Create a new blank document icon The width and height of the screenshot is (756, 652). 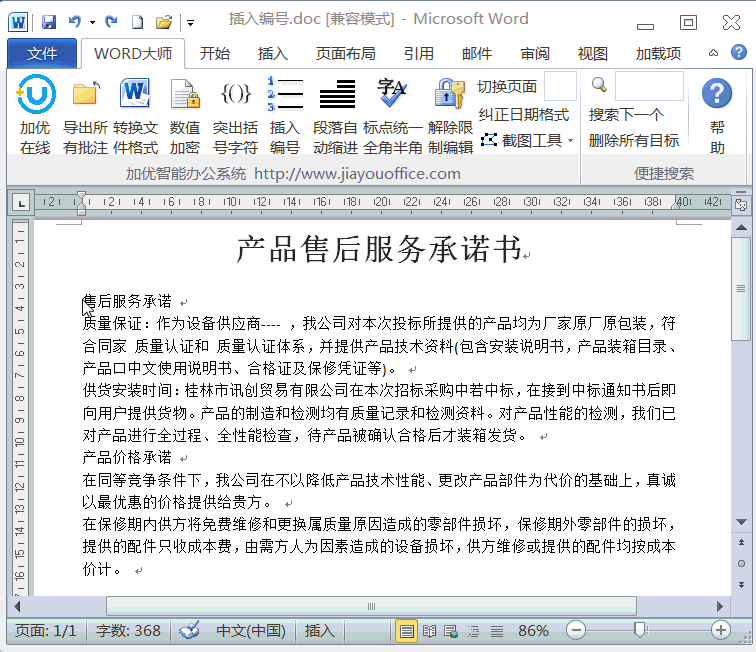[137, 22]
